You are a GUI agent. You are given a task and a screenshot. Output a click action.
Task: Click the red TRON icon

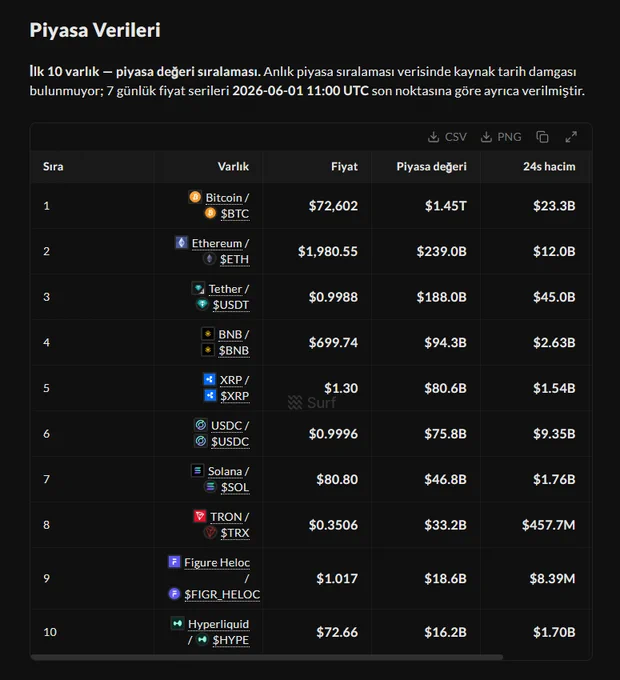200,516
